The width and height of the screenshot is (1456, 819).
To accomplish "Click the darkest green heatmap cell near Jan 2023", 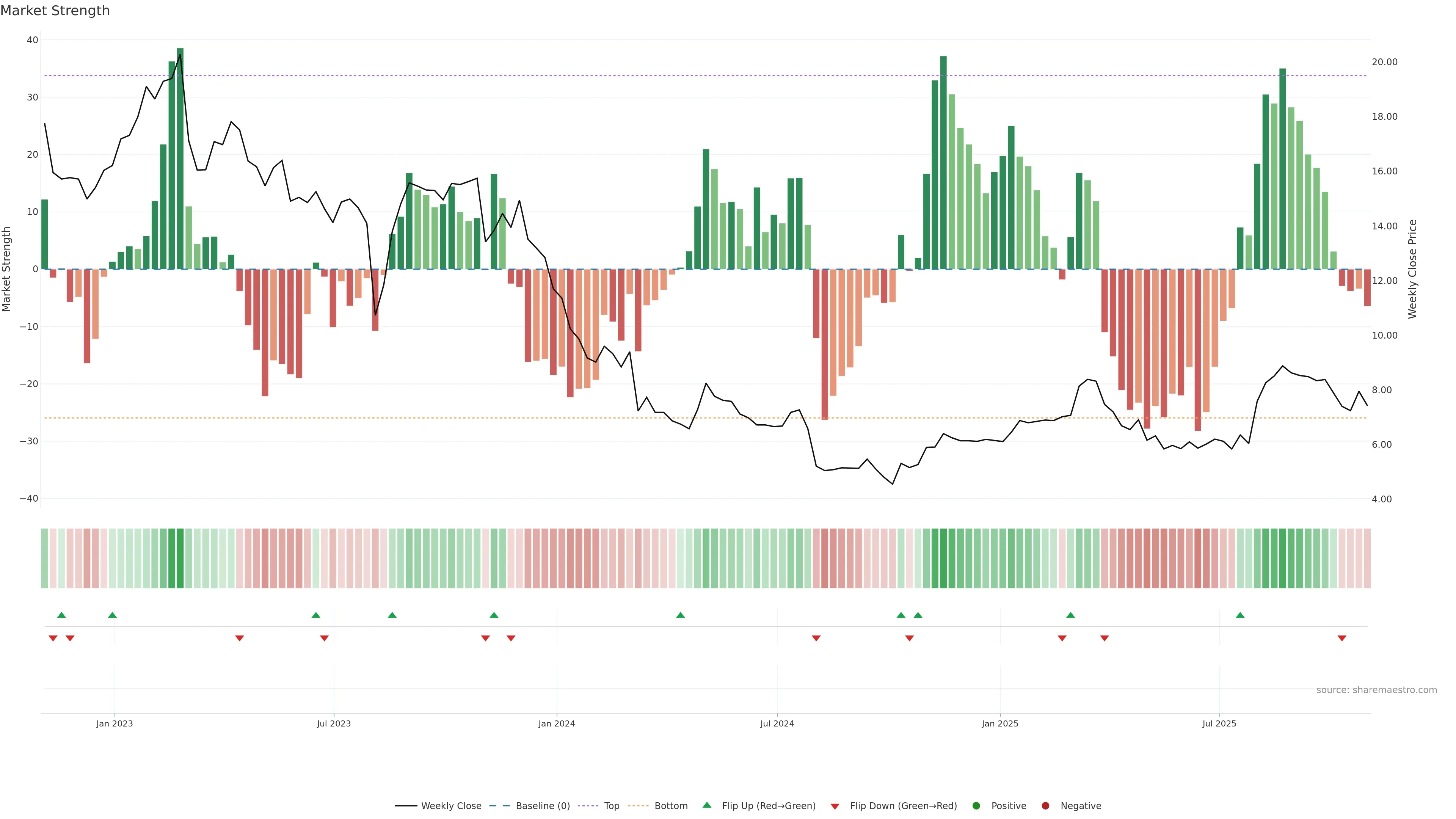I will coord(180,559).
